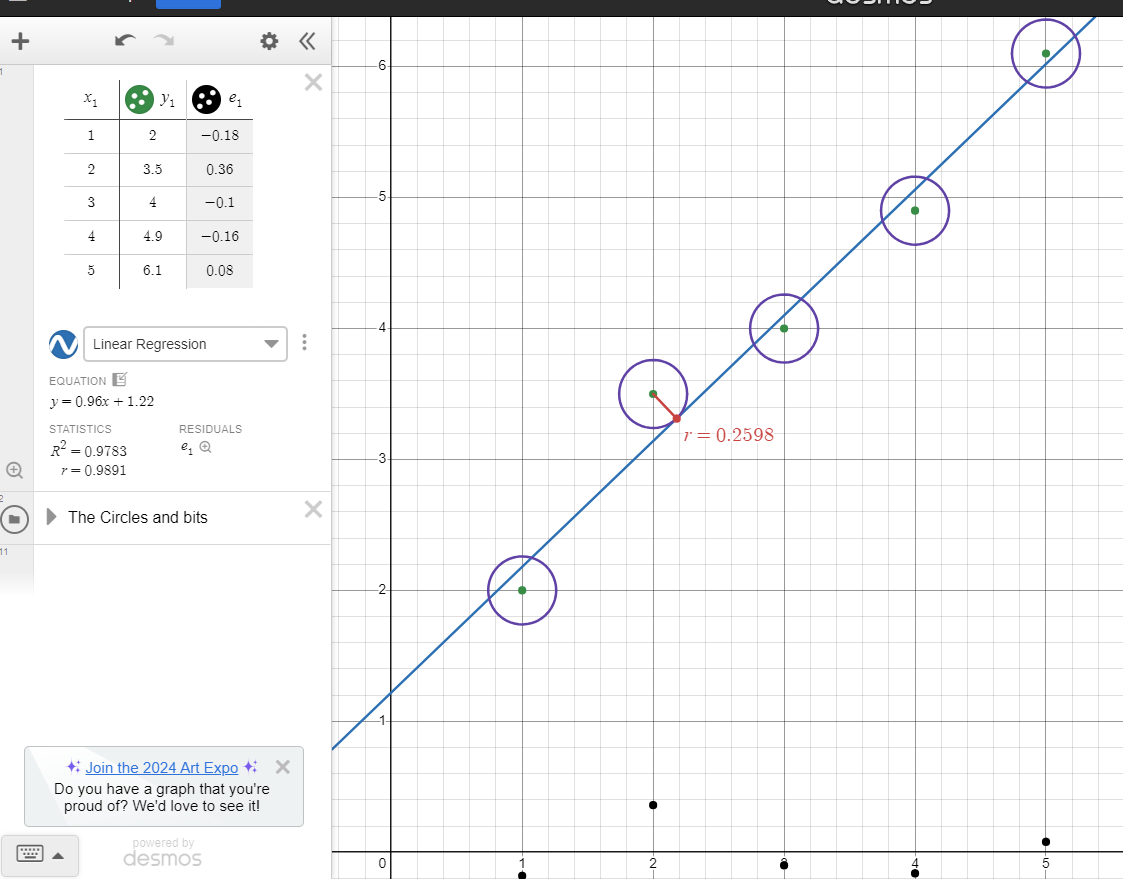Dismiss the Art Expo notification
This screenshot has width=1123, height=879.
[x=283, y=767]
